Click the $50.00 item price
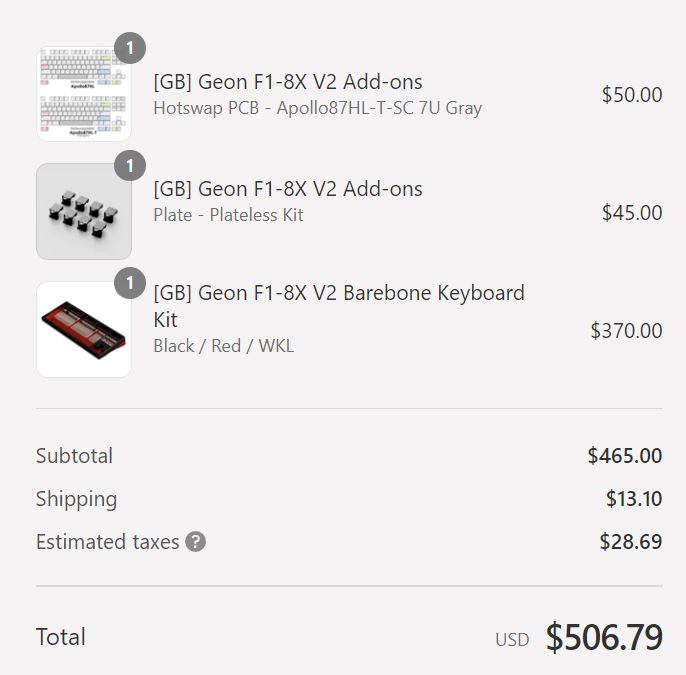This screenshot has height=675, width=686. click(x=631, y=95)
